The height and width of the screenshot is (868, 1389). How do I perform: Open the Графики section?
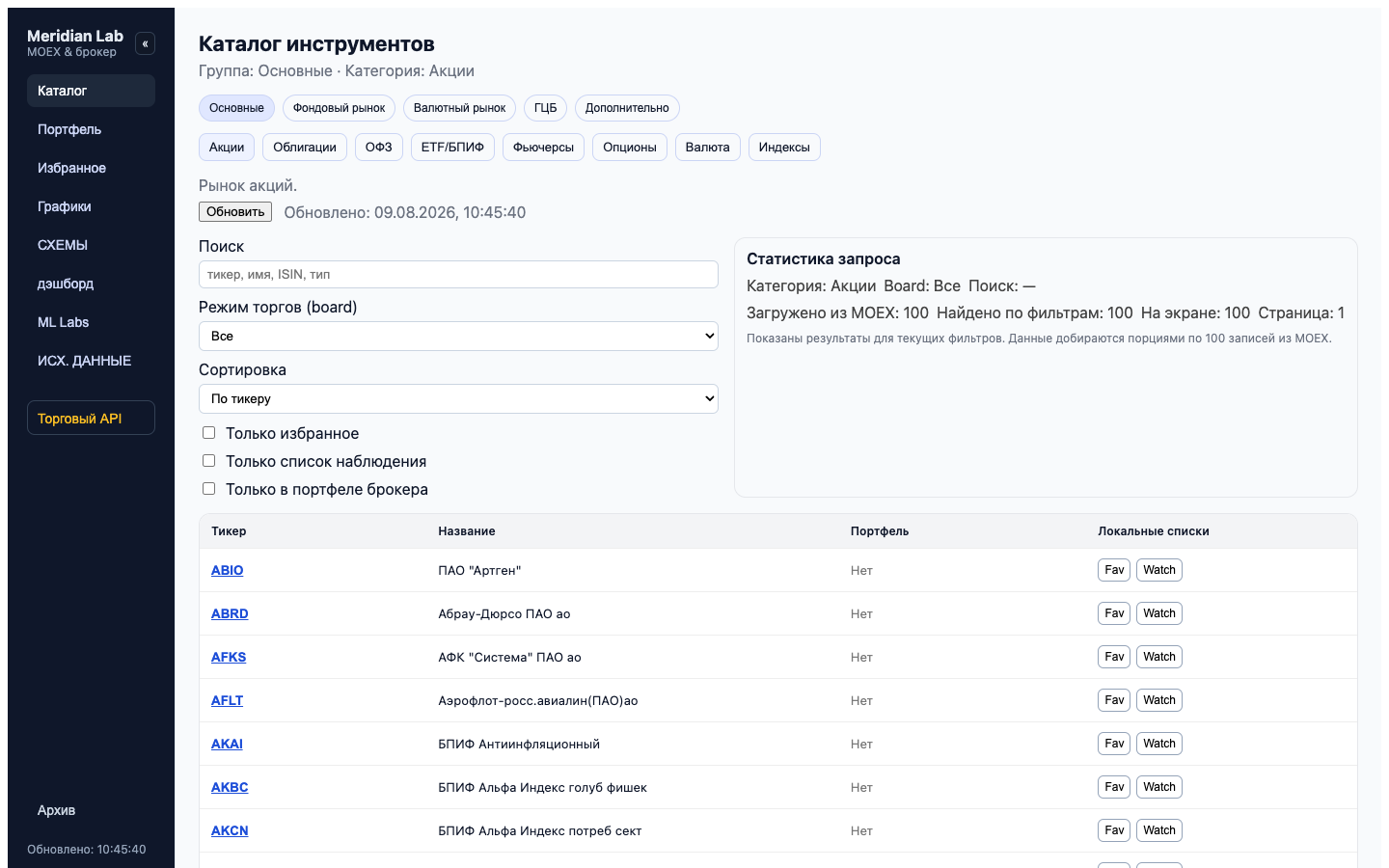pyautogui.click(x=91, y=206)
